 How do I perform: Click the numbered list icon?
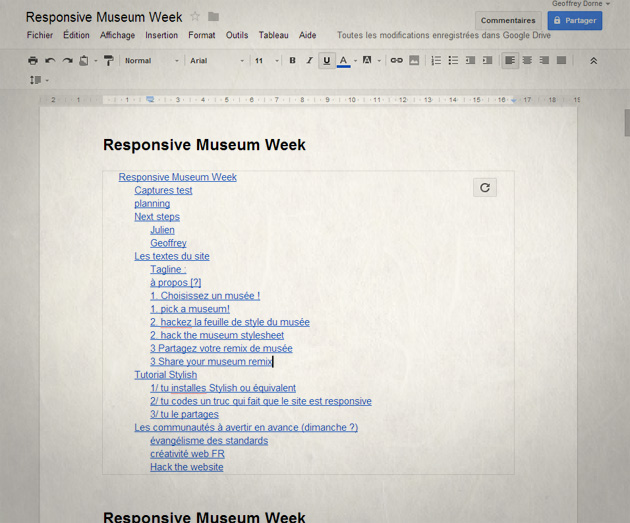(x=436, y=61)
